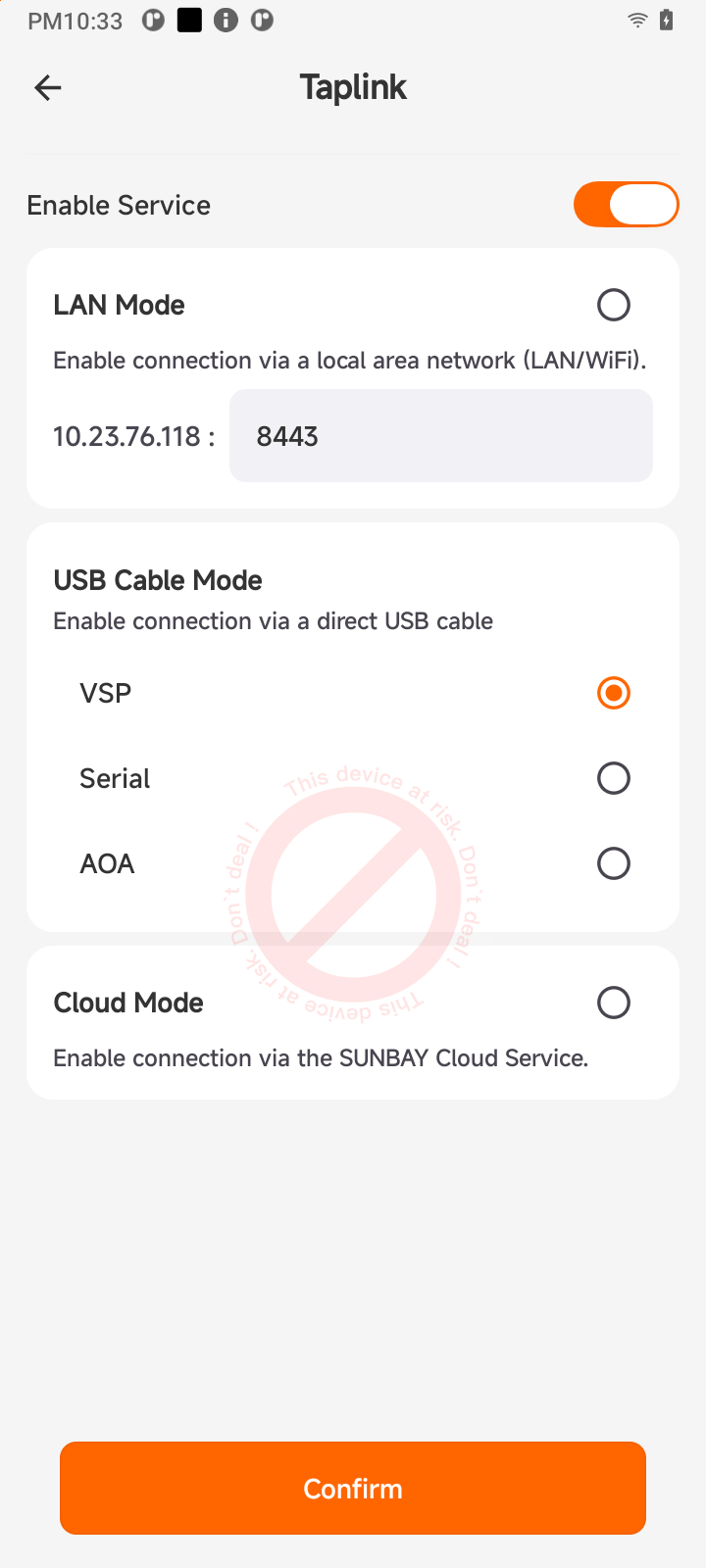
Task: Tap the Taplink page title
Action: tap(353, 87)
